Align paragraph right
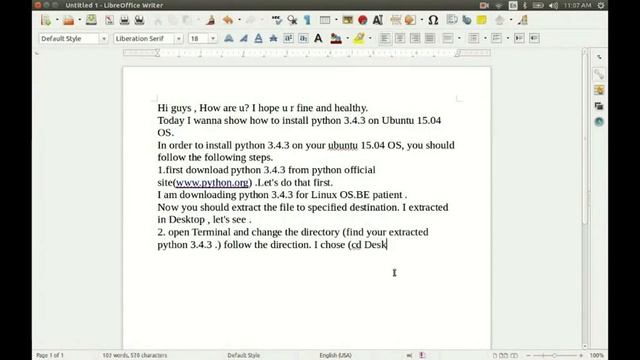640x360 pixels. pyautogui.click(x=415, y=38)
